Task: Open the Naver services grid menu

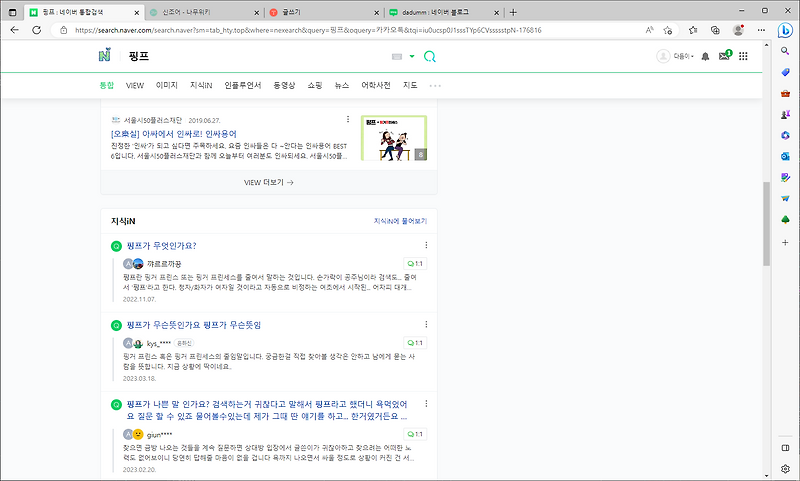Action: click(x=743, y=56)
